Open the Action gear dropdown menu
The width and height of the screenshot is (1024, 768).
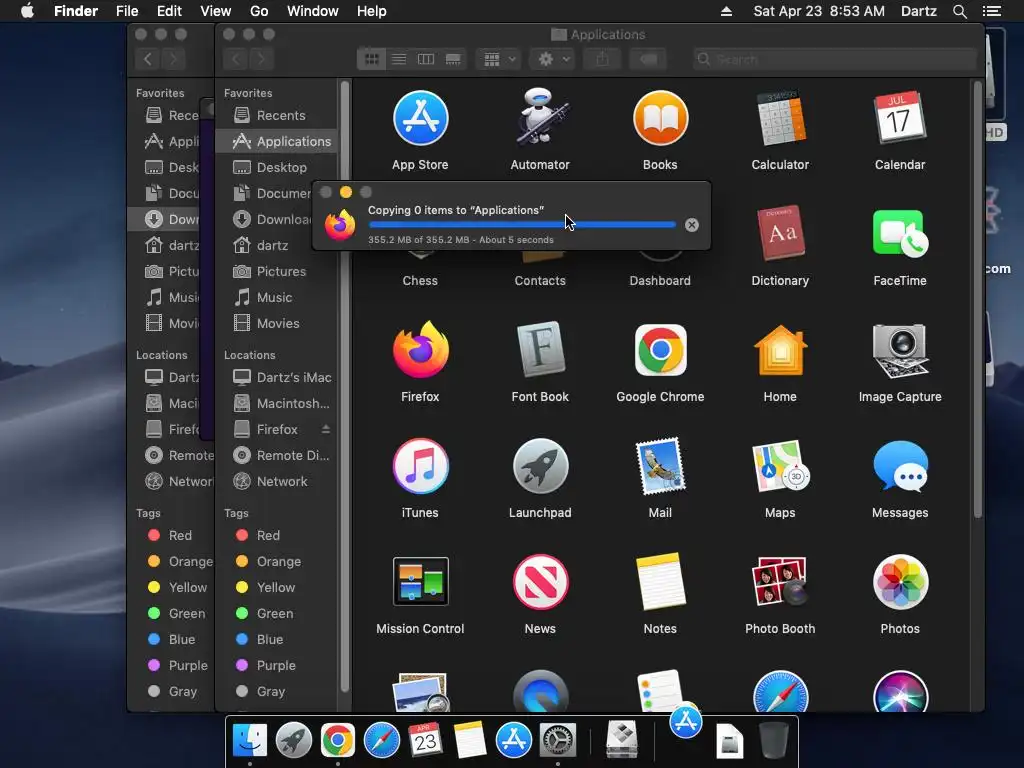553,59
